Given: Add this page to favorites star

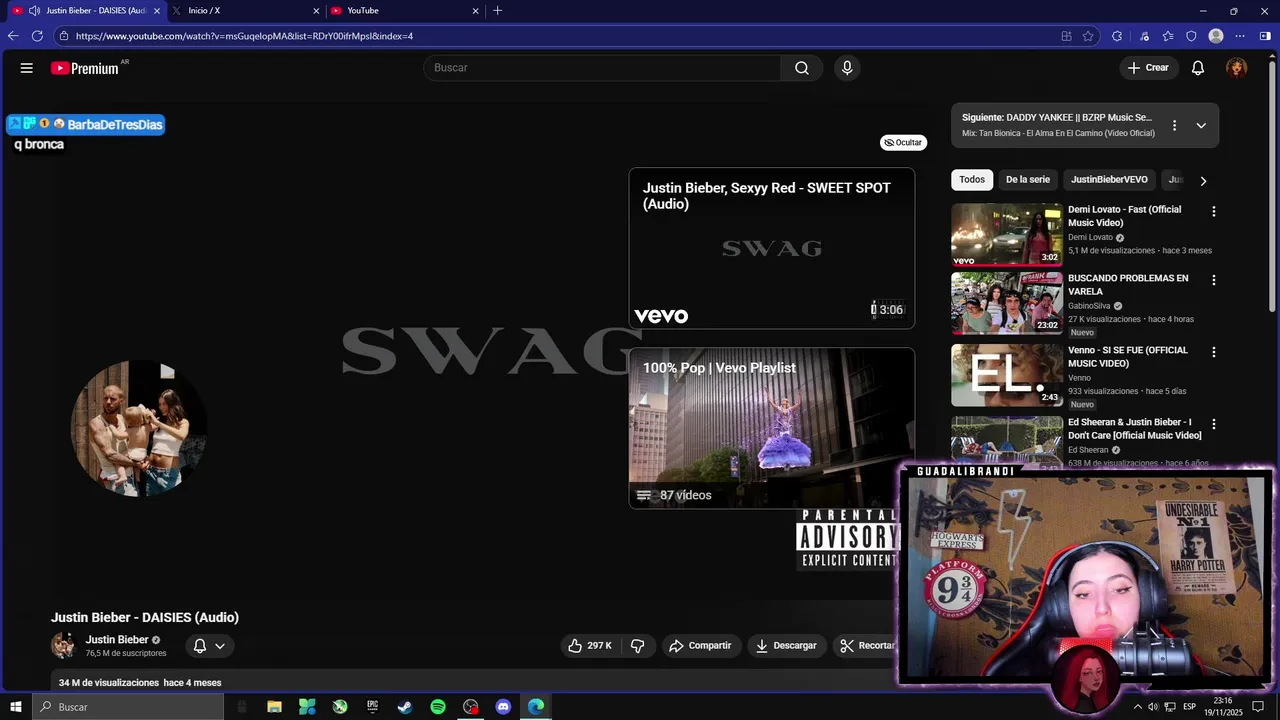Looking at the screenshot, I should 1088,36.
